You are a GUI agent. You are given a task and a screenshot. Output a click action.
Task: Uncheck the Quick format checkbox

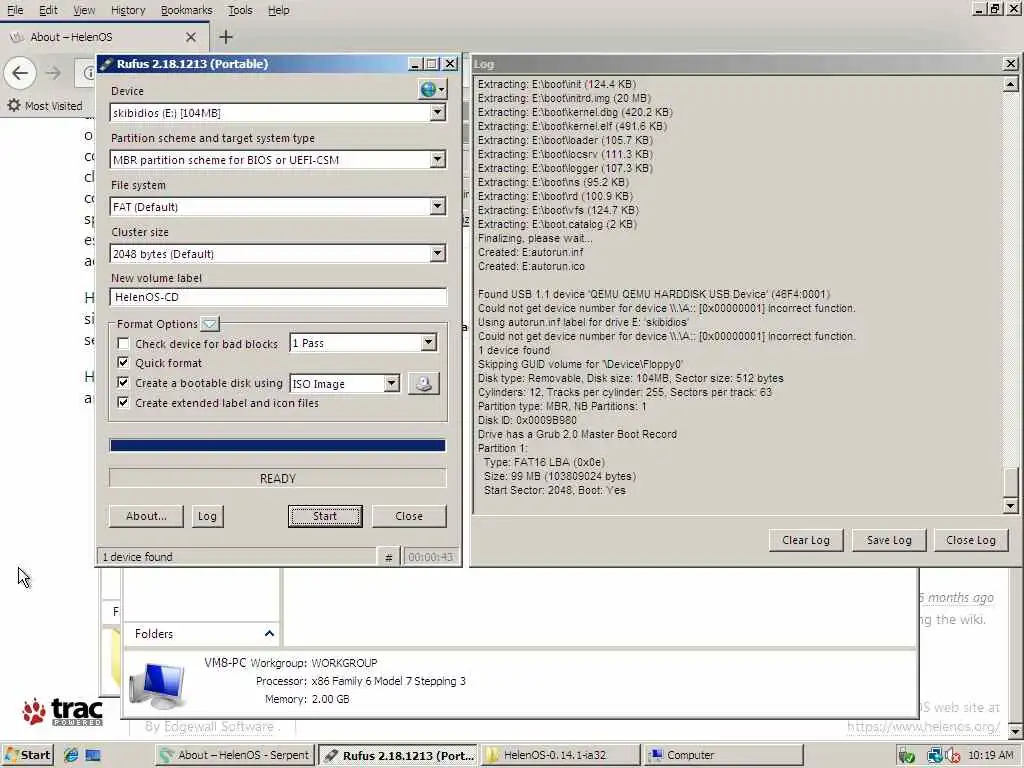[x=123, y=362]
